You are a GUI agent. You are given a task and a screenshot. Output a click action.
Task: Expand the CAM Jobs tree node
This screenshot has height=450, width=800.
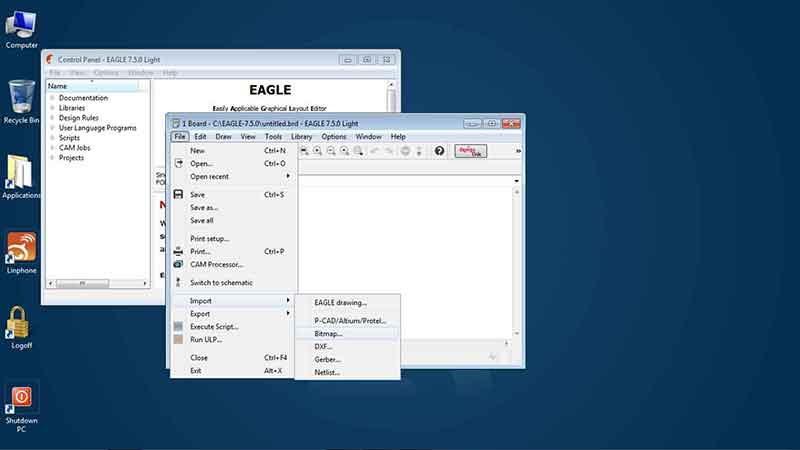[52, 148]
